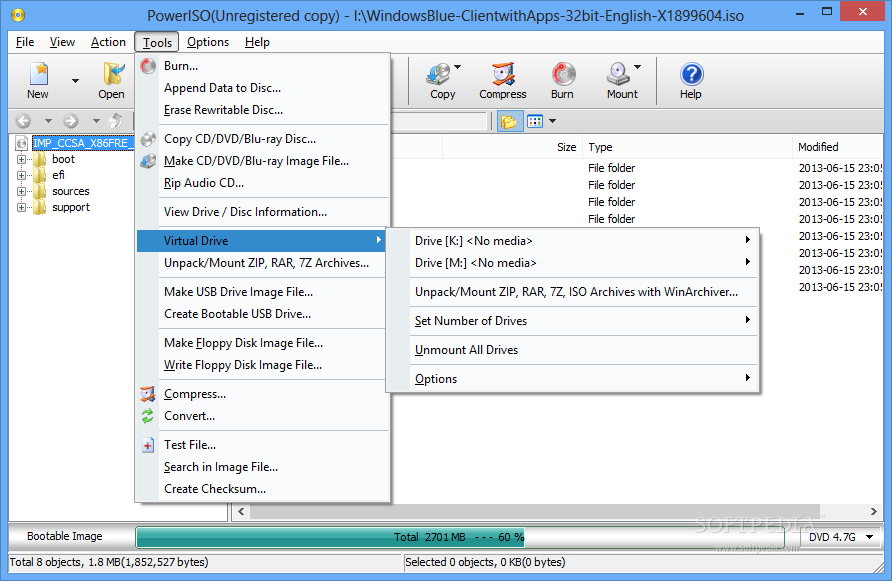Screen dimensions: 892x581
Task: Click the Total 2701 MB capacity bar
Action: (x=460, y=537)
